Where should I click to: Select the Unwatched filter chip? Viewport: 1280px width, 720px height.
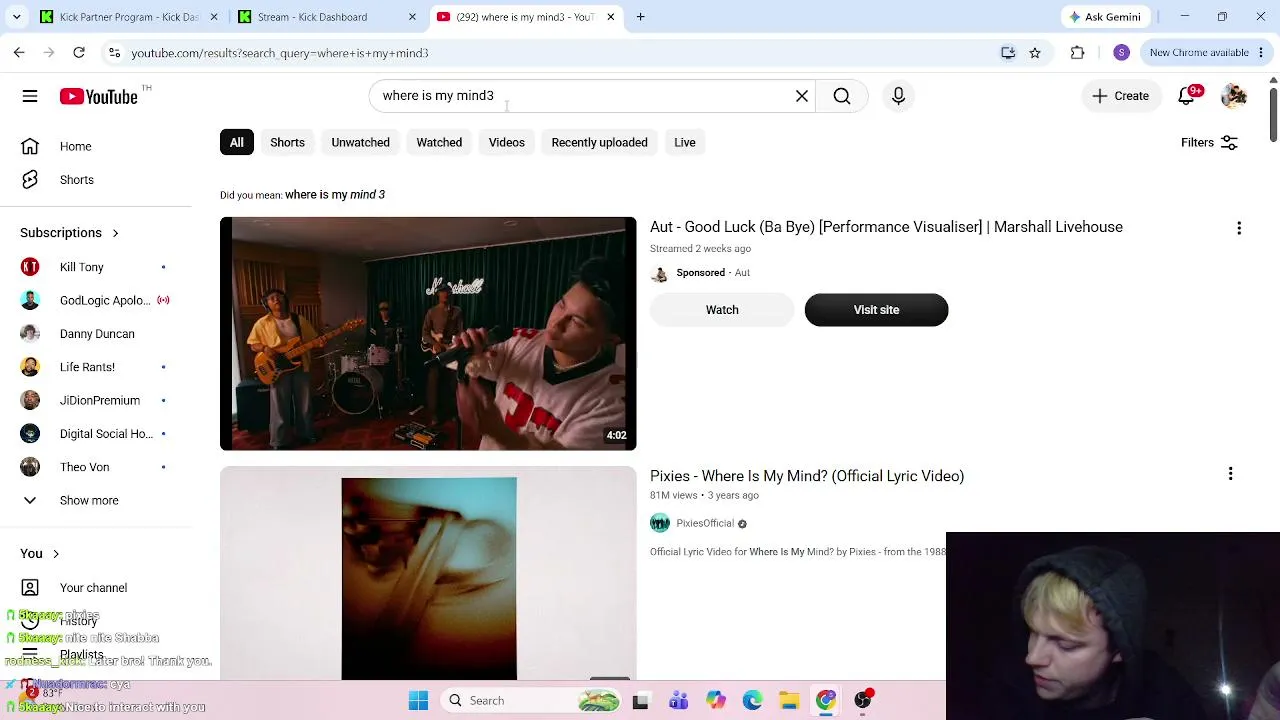[360, 142]
